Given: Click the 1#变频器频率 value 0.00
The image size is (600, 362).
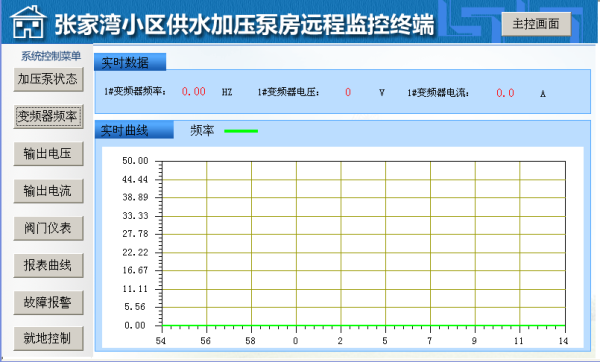Looking at the screenshot, I should click(x=194, y=92).
